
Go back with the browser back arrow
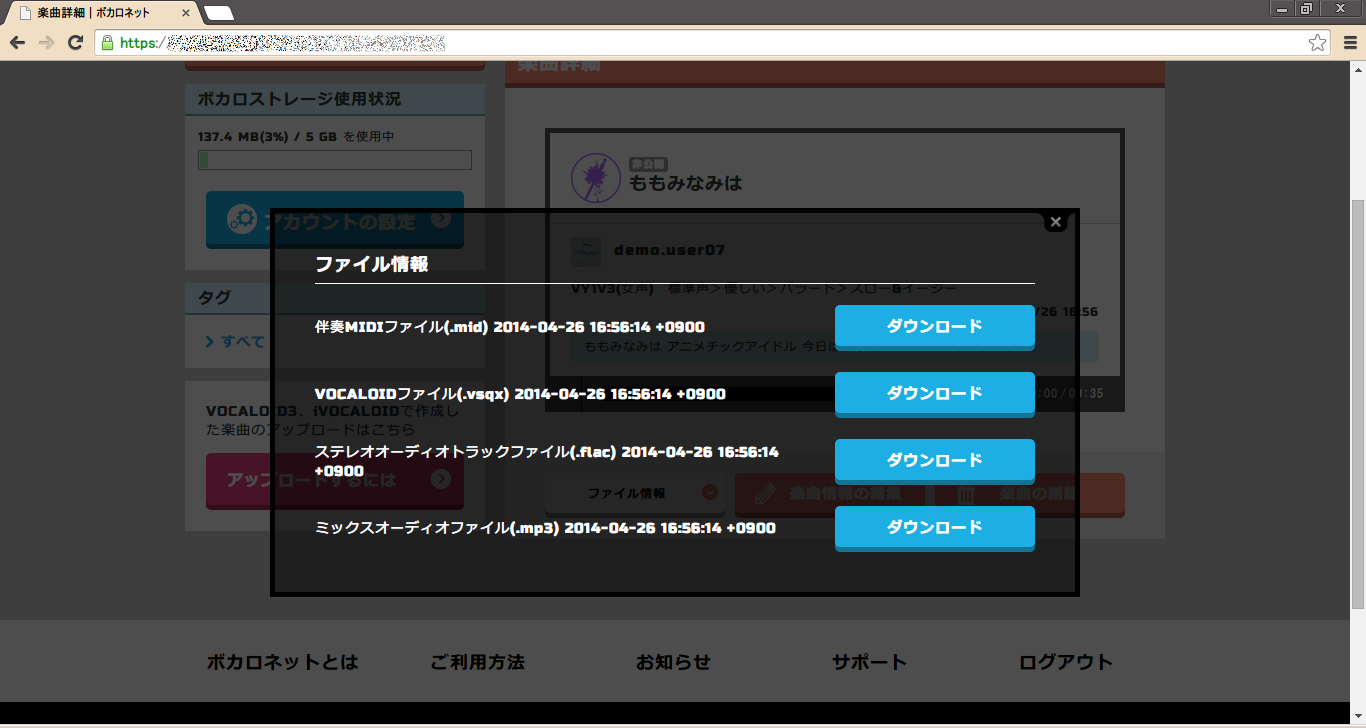pos(17,43)
